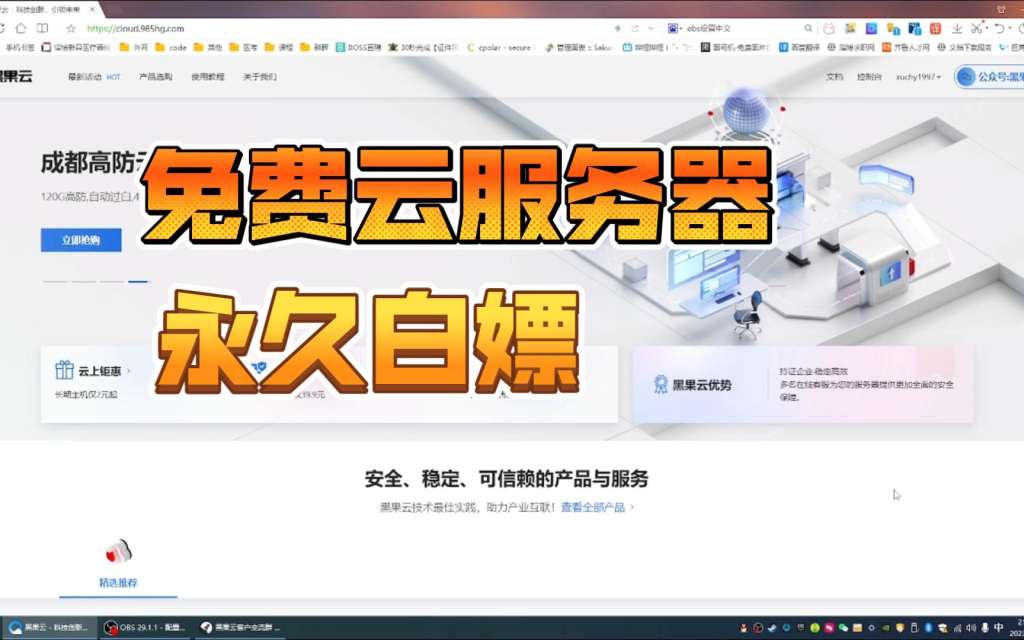Open the red translate extension icon
The image size is (1024, 640).
point(935,28)
